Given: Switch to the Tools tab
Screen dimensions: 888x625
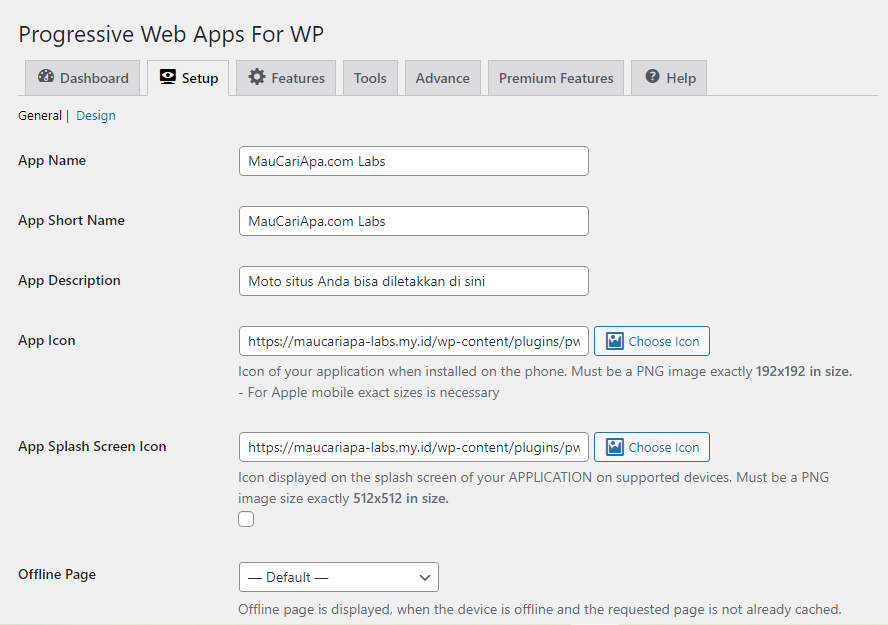Looking at the screenshot, I should click(x=369, y=77).
